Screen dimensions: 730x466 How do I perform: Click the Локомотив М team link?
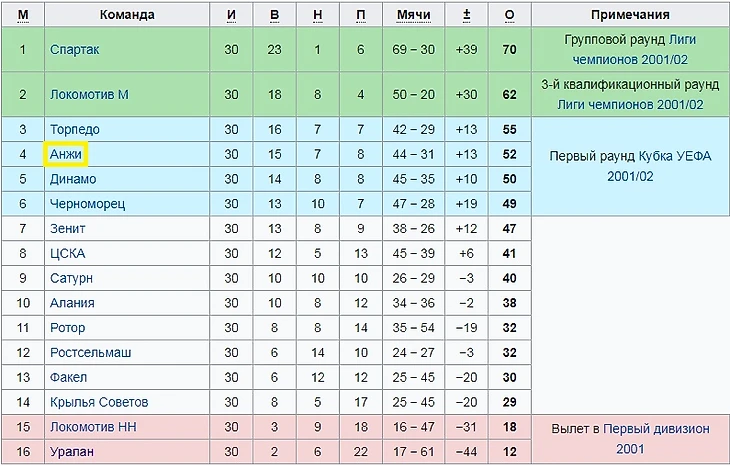tap(89, 95)
